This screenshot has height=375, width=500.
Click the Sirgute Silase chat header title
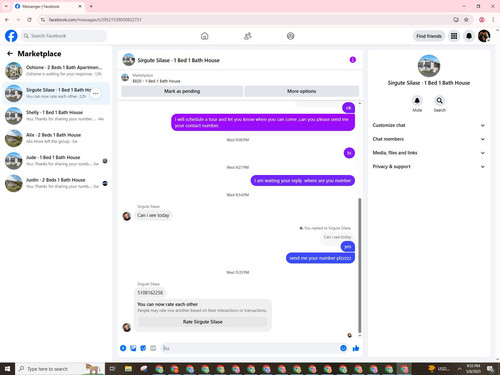[x=178, y=60]
